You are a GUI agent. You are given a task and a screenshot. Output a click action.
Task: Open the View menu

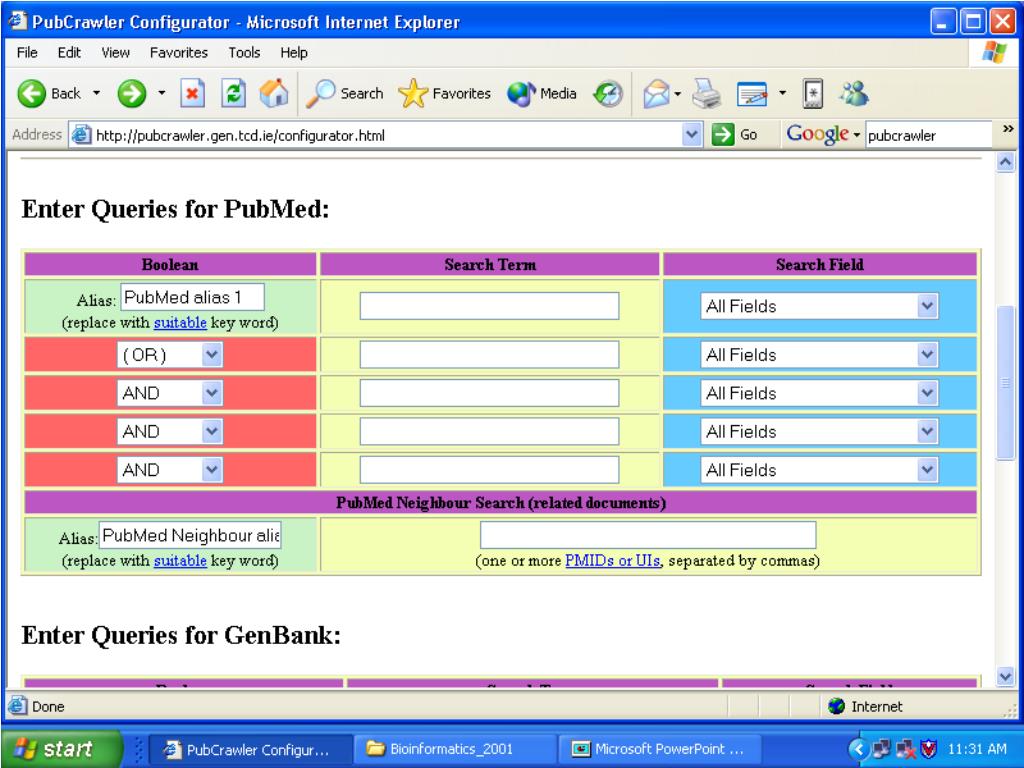(116, 53)
